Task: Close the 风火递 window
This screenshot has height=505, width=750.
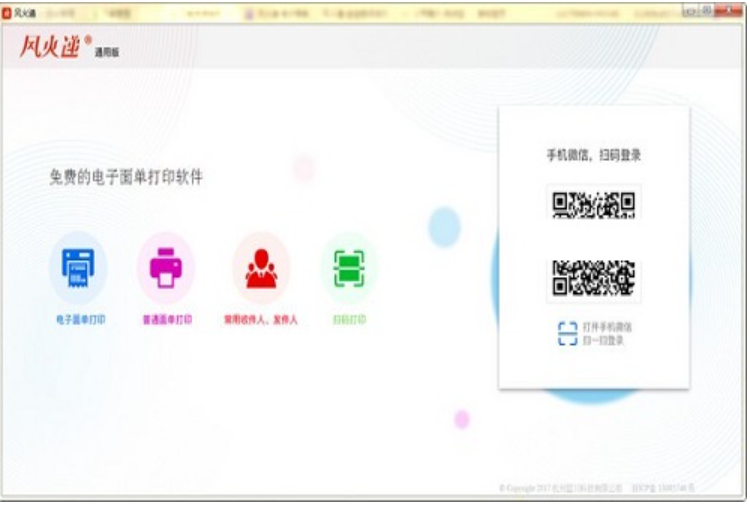Action: [730, 10]
